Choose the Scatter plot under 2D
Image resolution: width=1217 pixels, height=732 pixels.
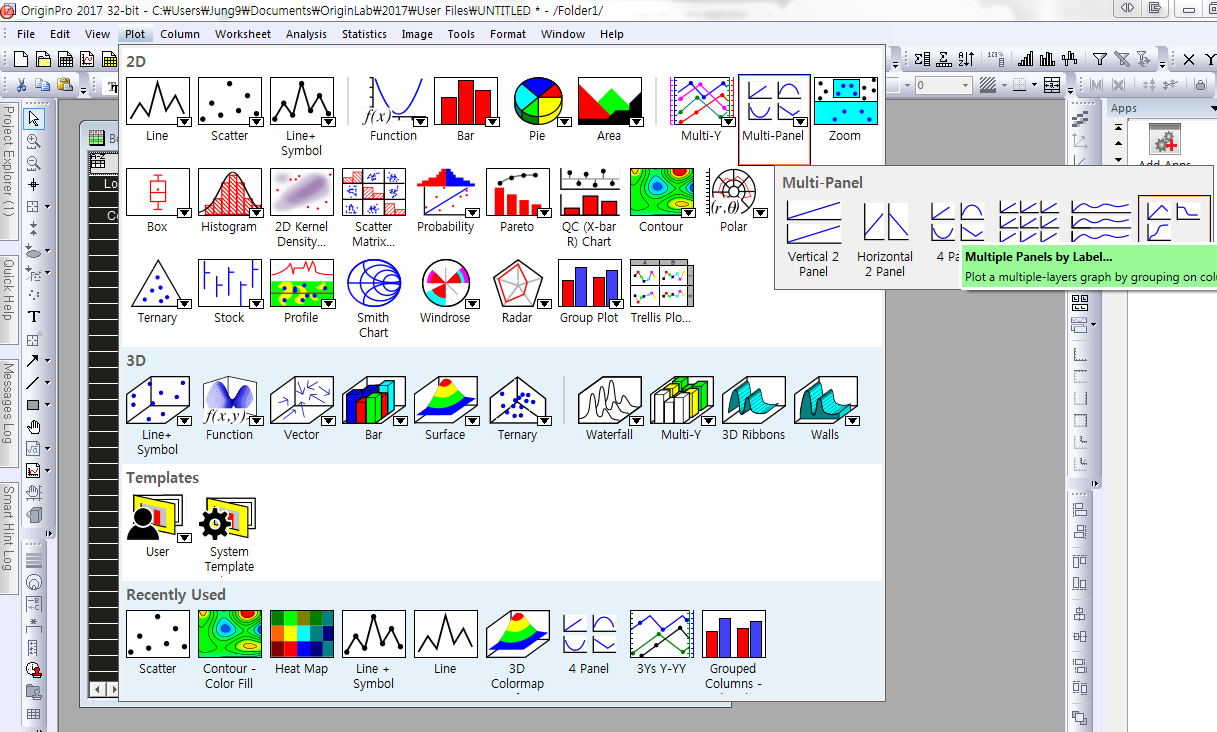point(229,101)
